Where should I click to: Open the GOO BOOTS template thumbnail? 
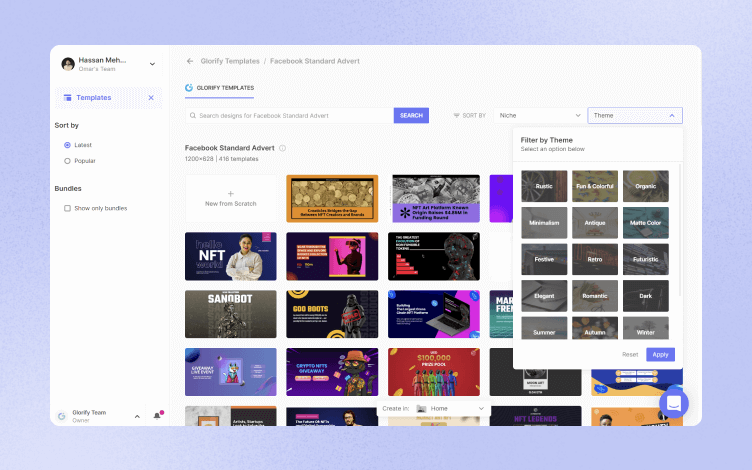coord(332,314)
